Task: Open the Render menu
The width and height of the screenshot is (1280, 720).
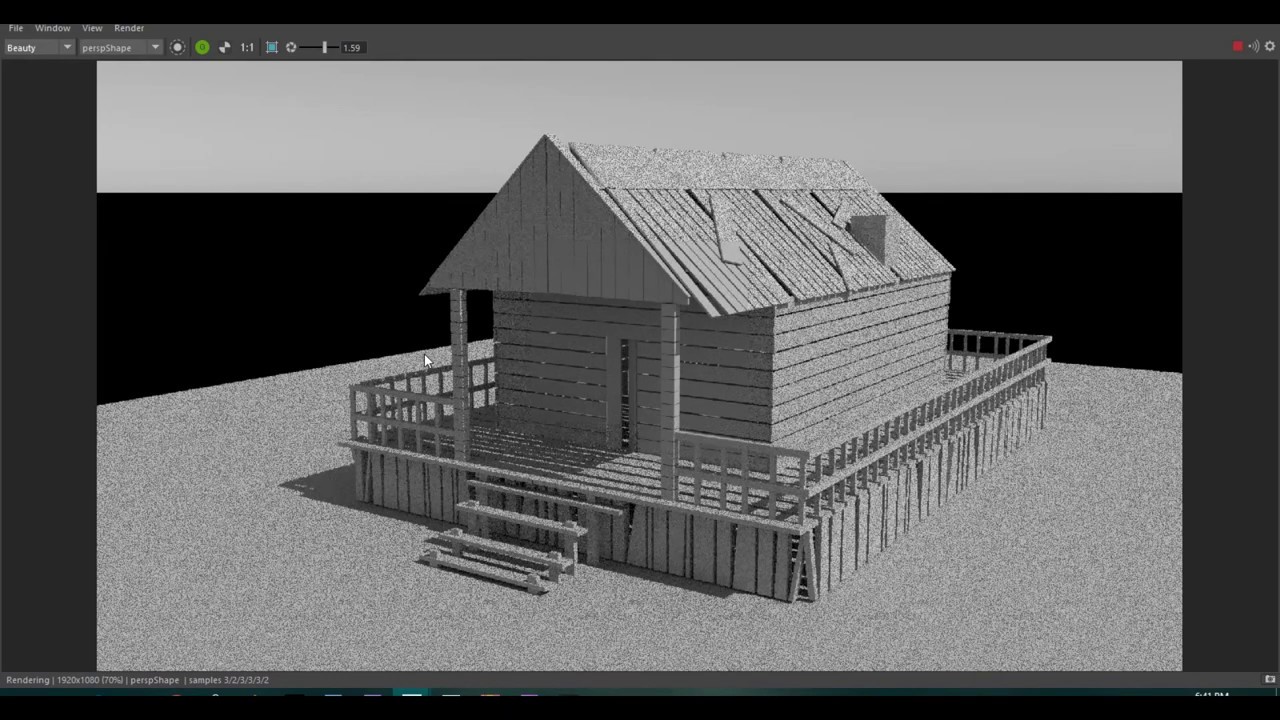Action: point(129,28)
